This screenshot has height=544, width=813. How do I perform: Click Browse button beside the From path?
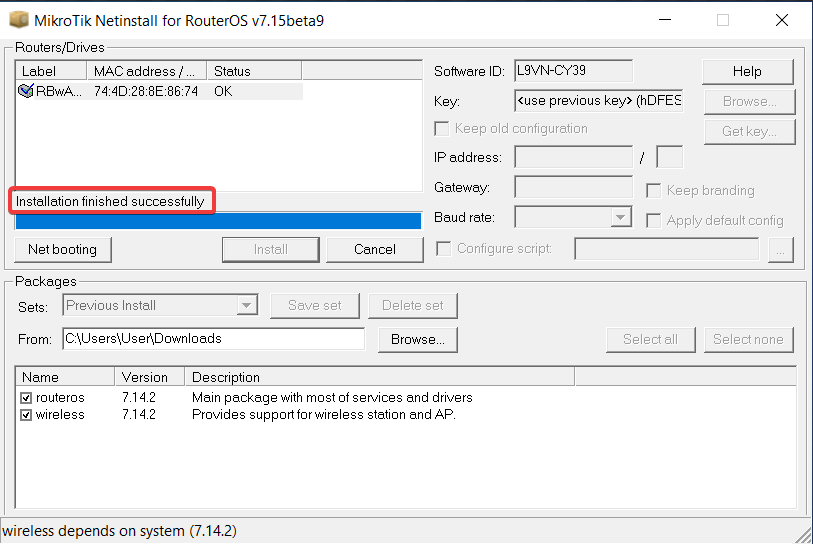(x=418, y=340)
